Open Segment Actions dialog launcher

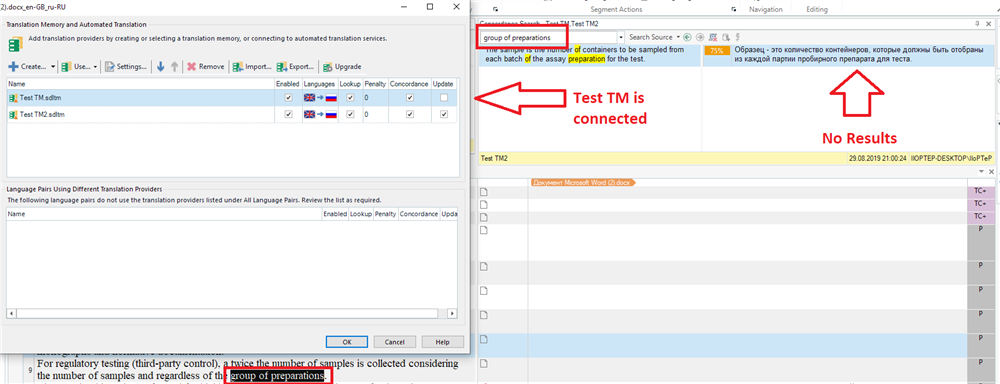[x=733, y=10]
